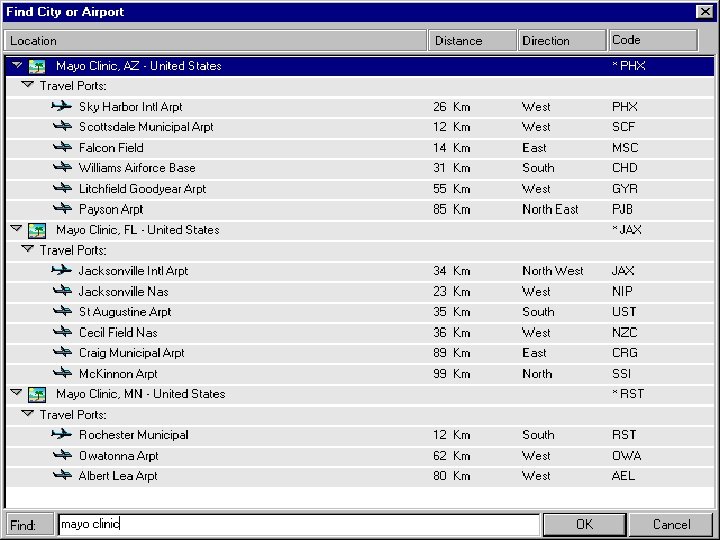Click the airplane icon beside Payson Arpt
720x540 pixels.
pos(62,209)
